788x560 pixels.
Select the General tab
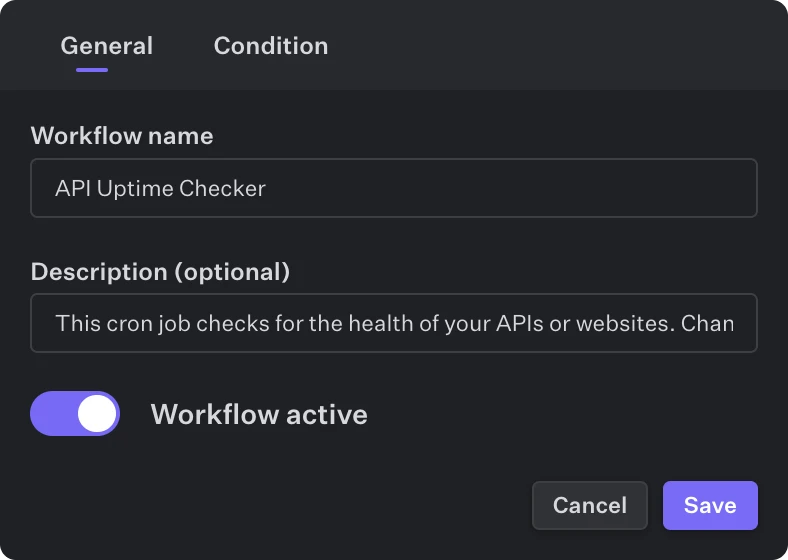pyautogui.click(x=107, y=46)
